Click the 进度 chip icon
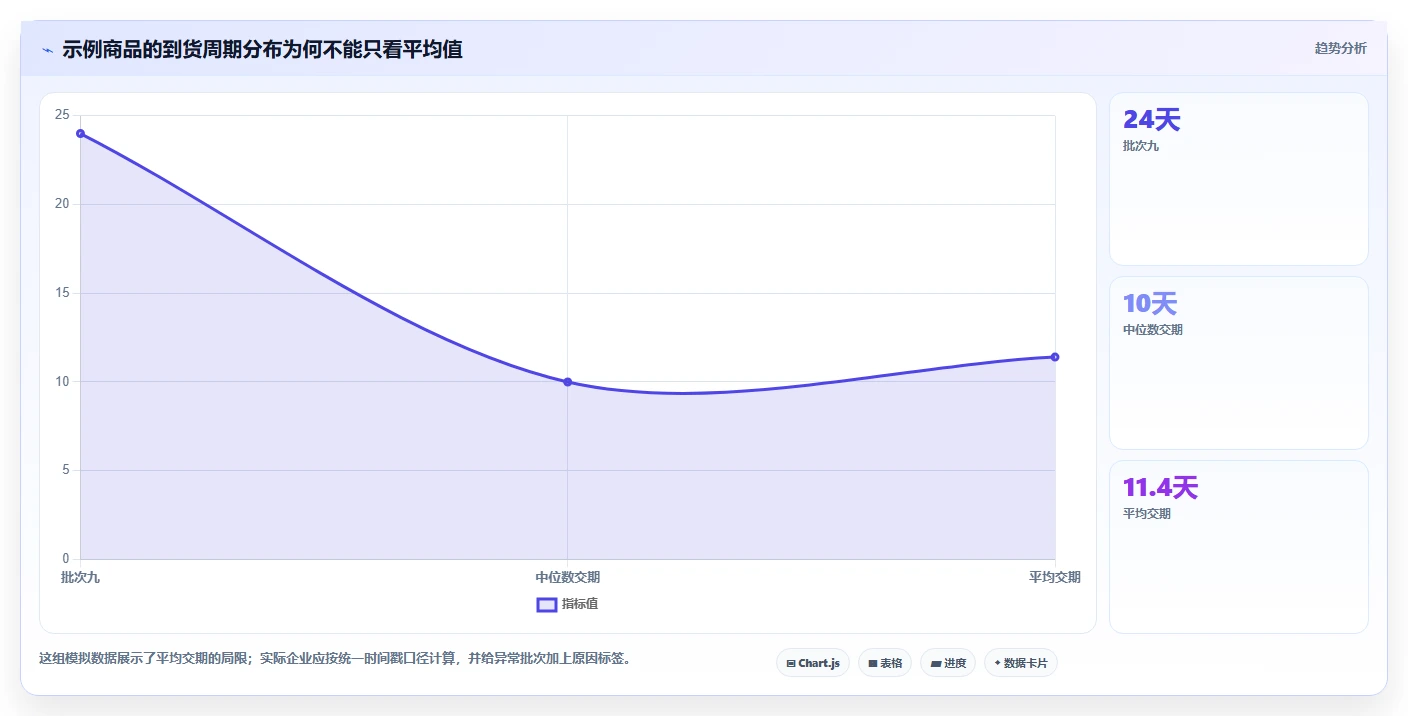1408x716 pixels. pyautogui.click(x=935, y=663)
